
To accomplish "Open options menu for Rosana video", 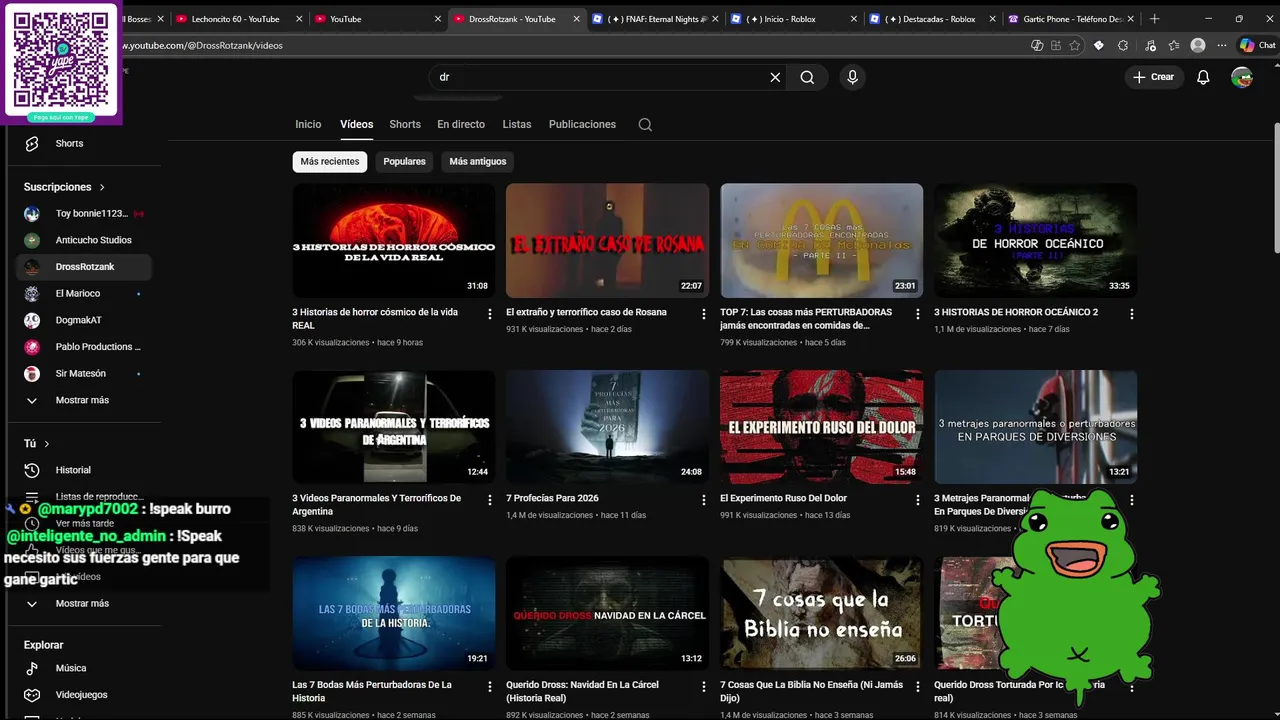I will 703,314.
